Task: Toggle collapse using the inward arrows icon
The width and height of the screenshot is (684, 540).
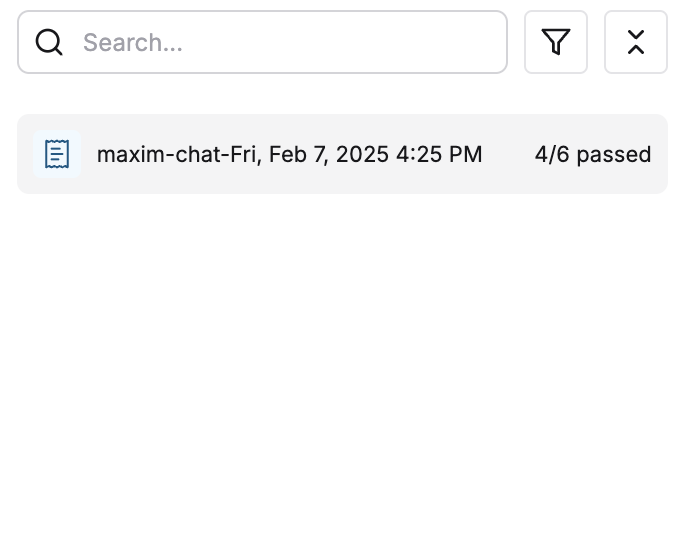Action: pos(636,42)
